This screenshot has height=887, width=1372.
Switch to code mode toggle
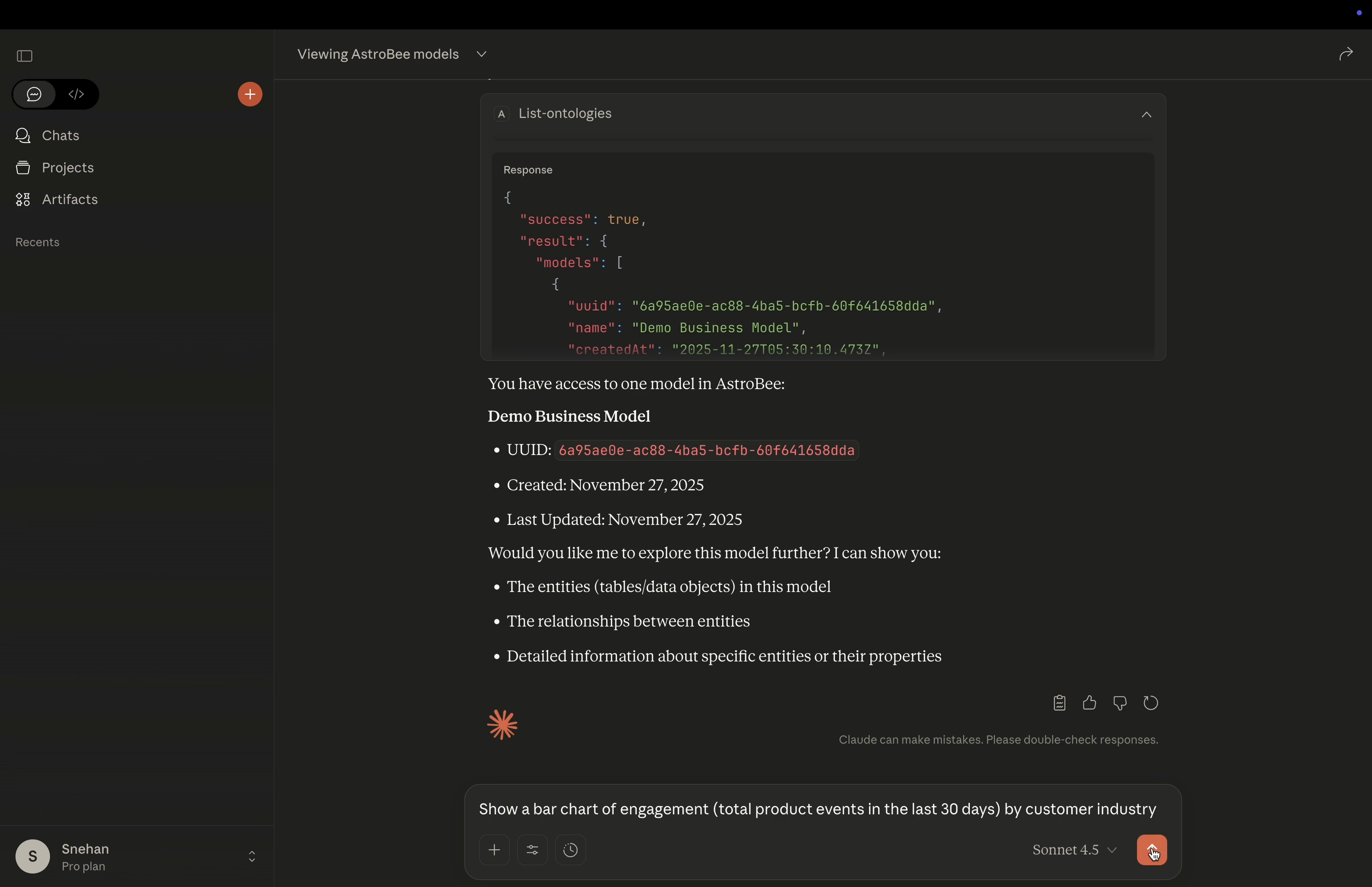(77, 94)
